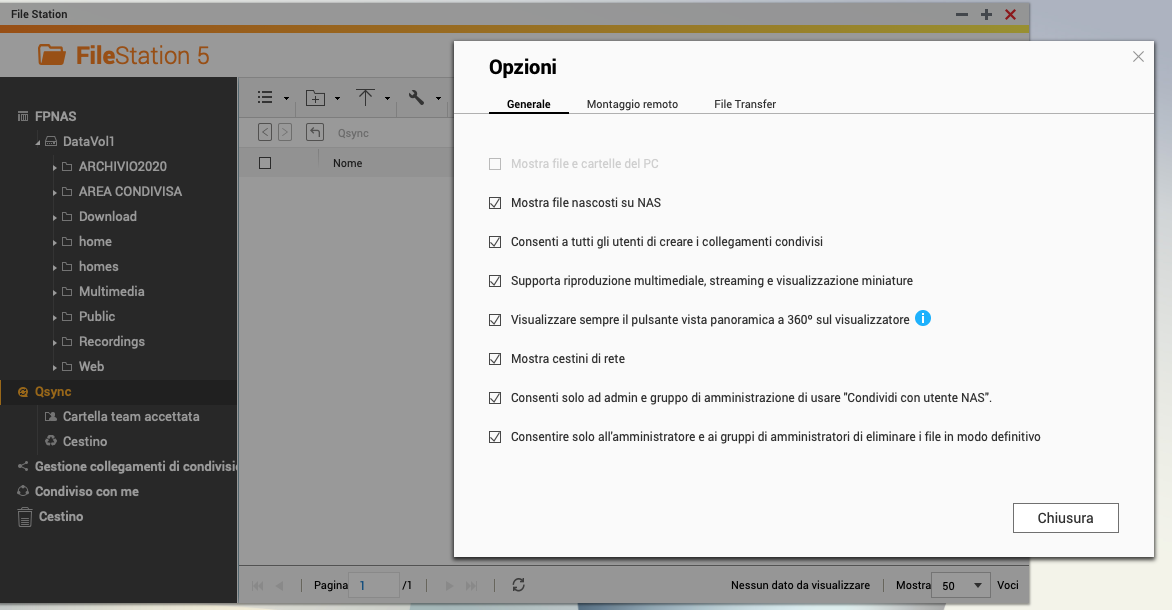This screenshot has width=1172, height=610.
Task: Expand the Multimedia folder arrow
Action: (54, 292)
